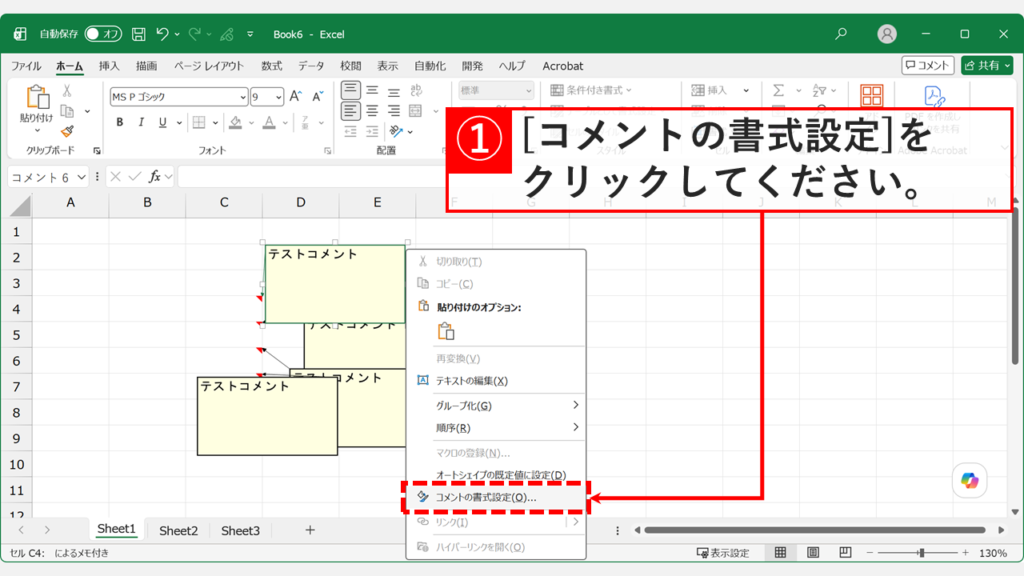Select the Format Painter brush icon
This screenshot has height=576, width=1024.
pyautogui.click(x=67, y=131)
